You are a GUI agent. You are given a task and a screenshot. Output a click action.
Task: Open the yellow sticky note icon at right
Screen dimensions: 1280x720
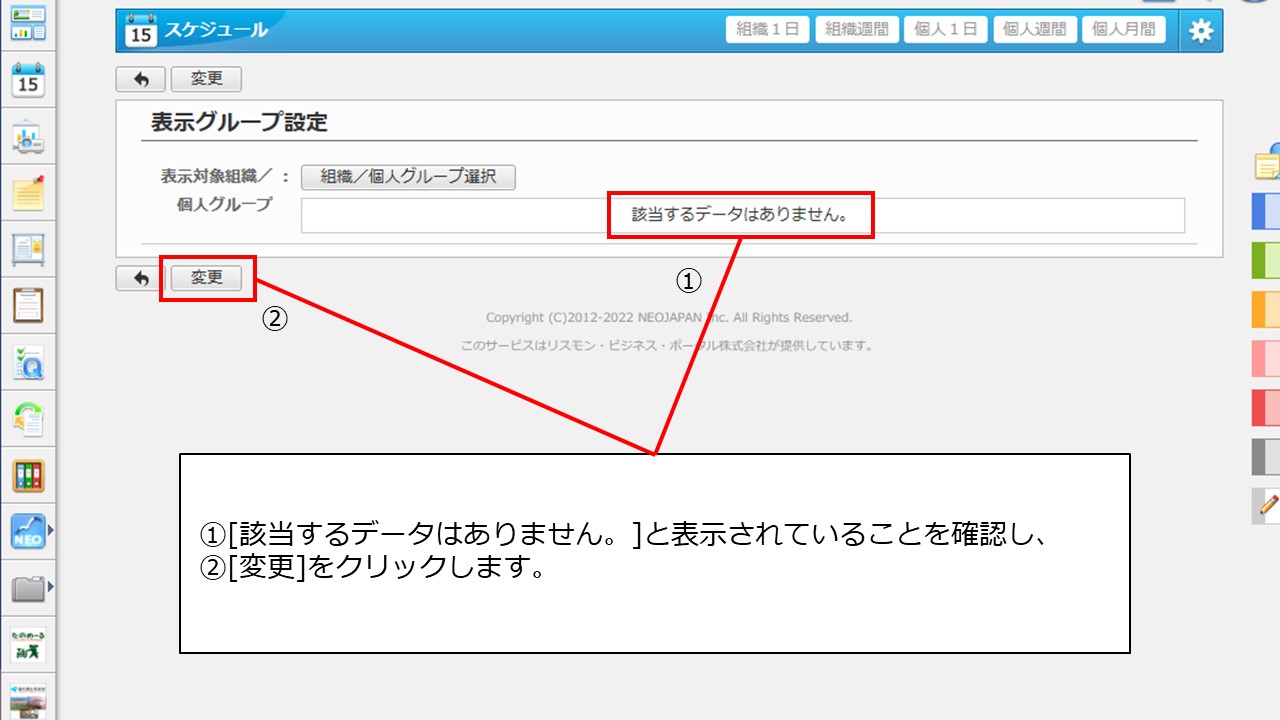[1267, 163]
